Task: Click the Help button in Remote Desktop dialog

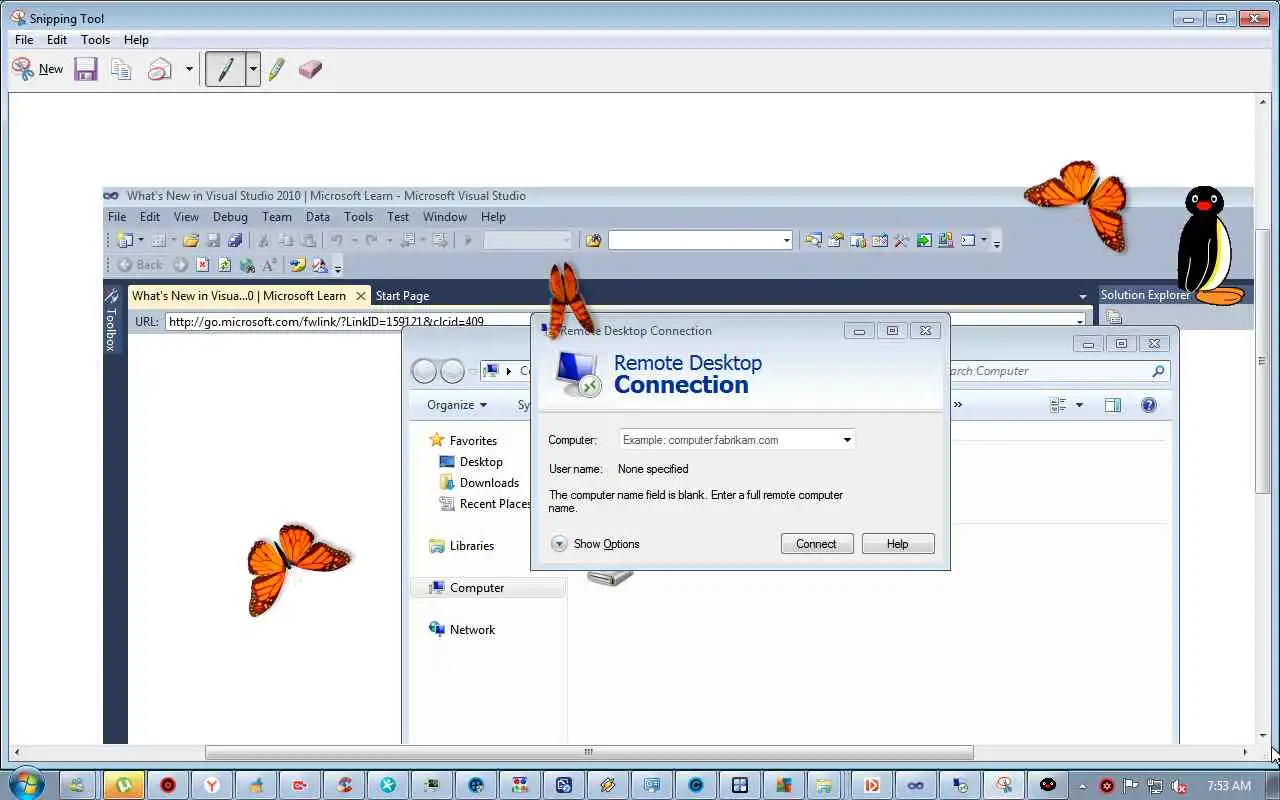Action: coord(898,544)
